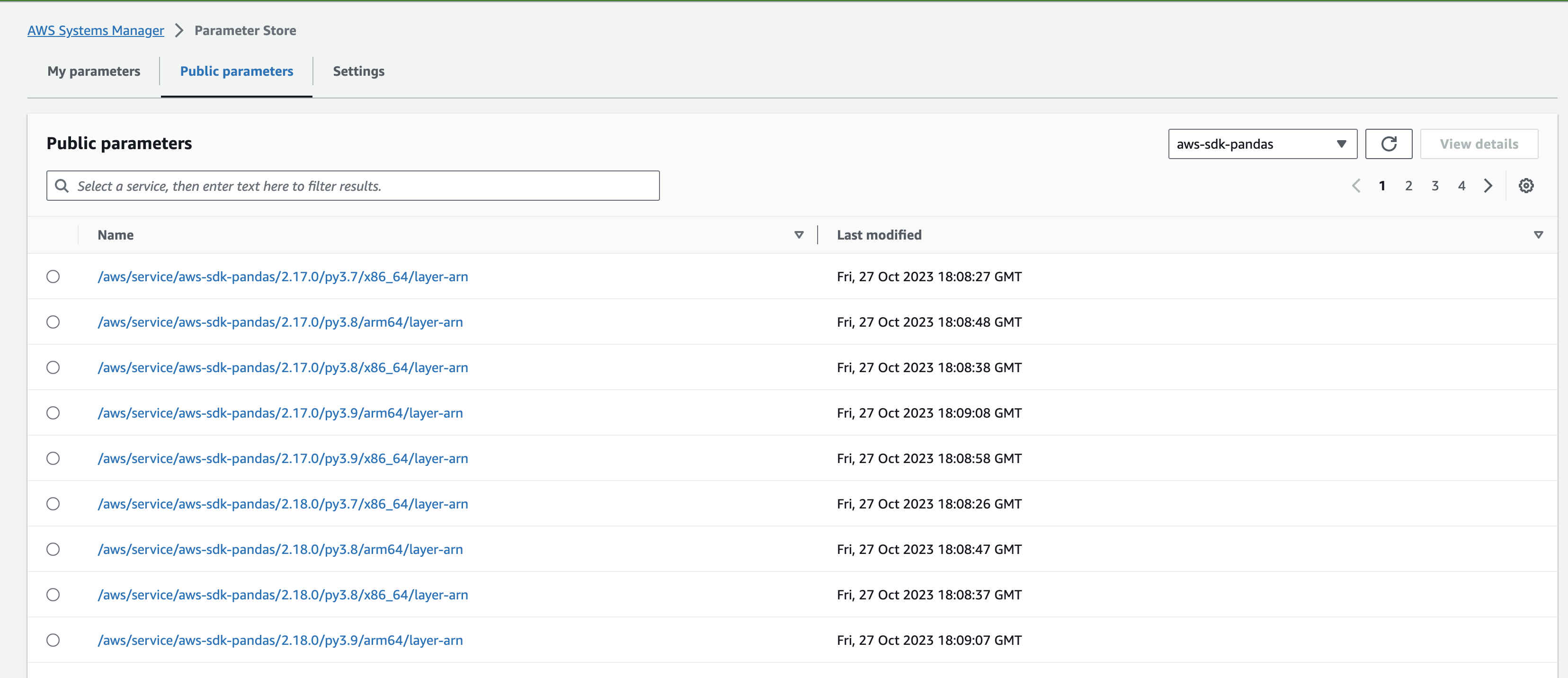Go to previous page arrow

tap(1356, 186)
